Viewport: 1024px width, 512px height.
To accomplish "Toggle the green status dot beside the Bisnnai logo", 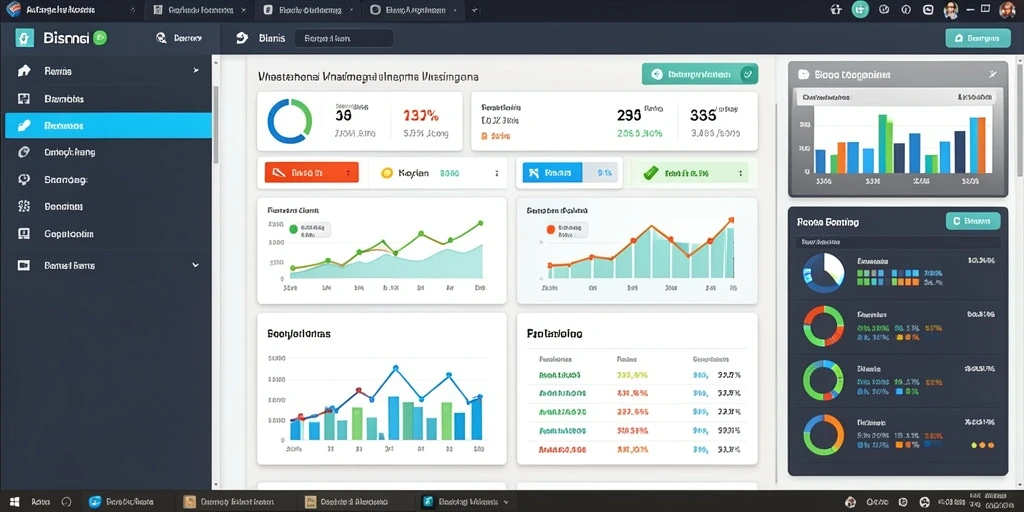I will [x=100, y=38].
